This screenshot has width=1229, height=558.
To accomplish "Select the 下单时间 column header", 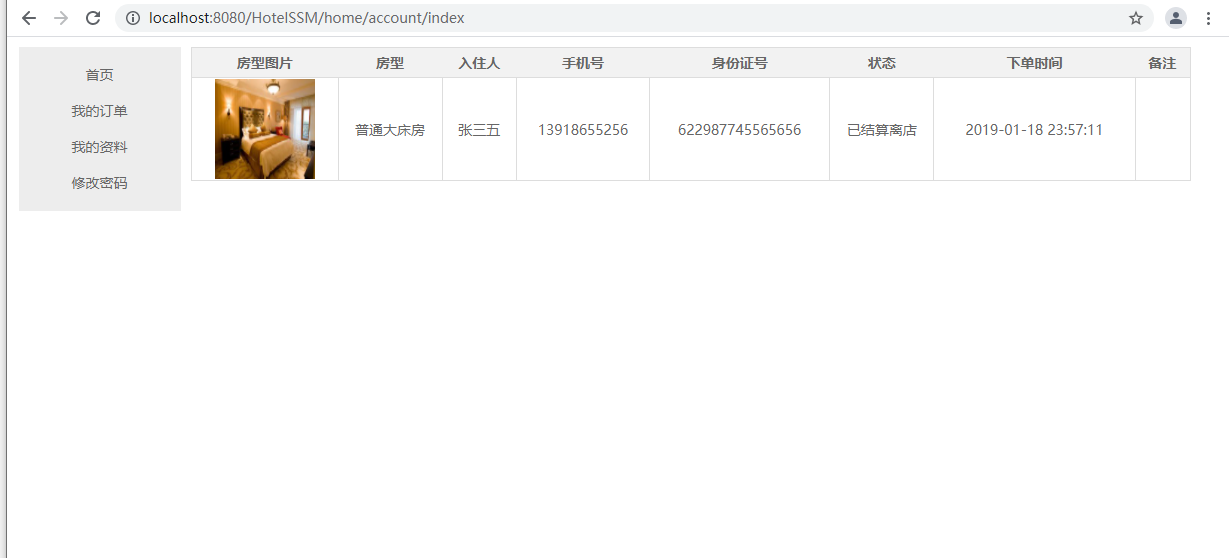I will 1035,63.
